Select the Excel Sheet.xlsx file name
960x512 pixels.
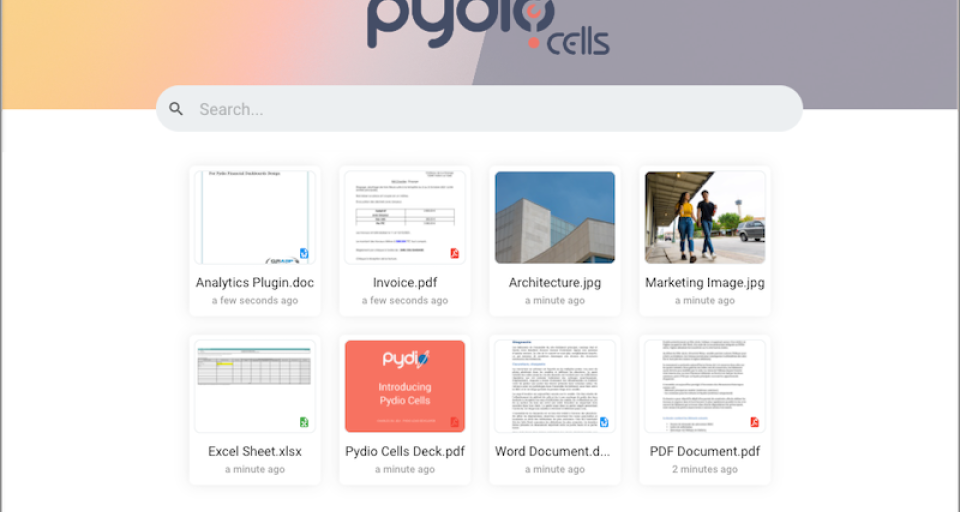click(x=255, y=451)
